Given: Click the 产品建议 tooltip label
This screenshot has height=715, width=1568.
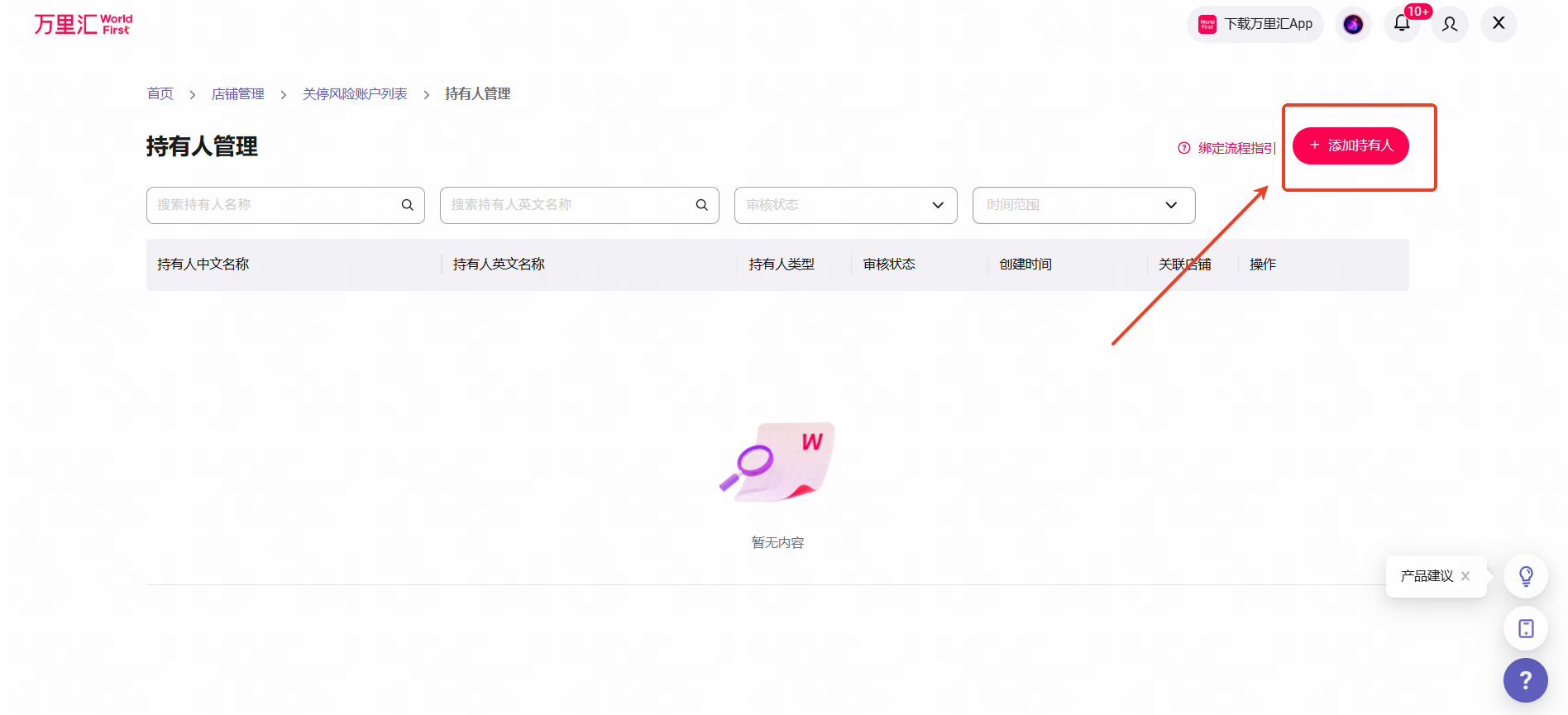Looking at the screenshot, I should tap(1427, 576).
